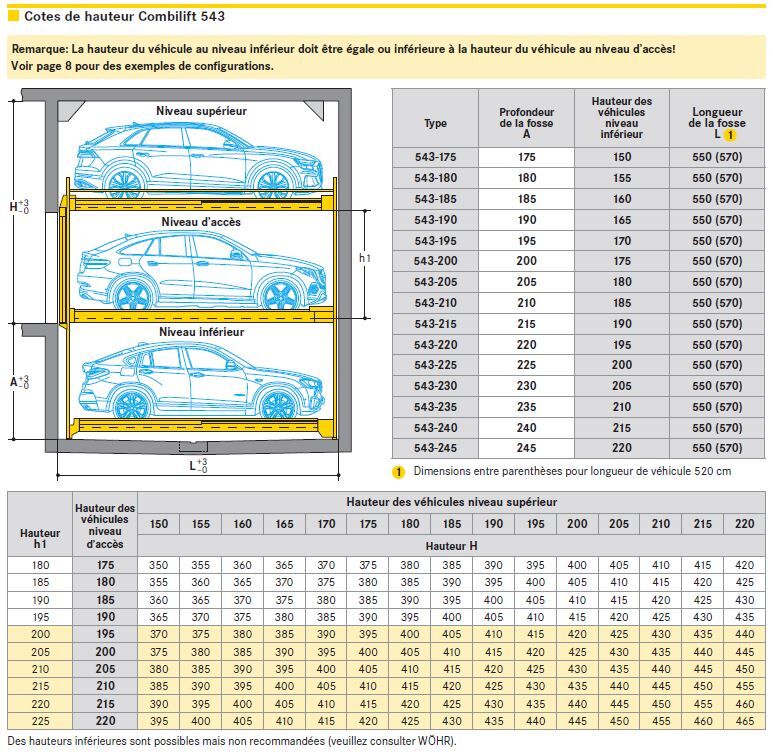The image size is (773, 752).
Task: Select the Hauteur H subheader row
Action: click(x=451, y=546)
